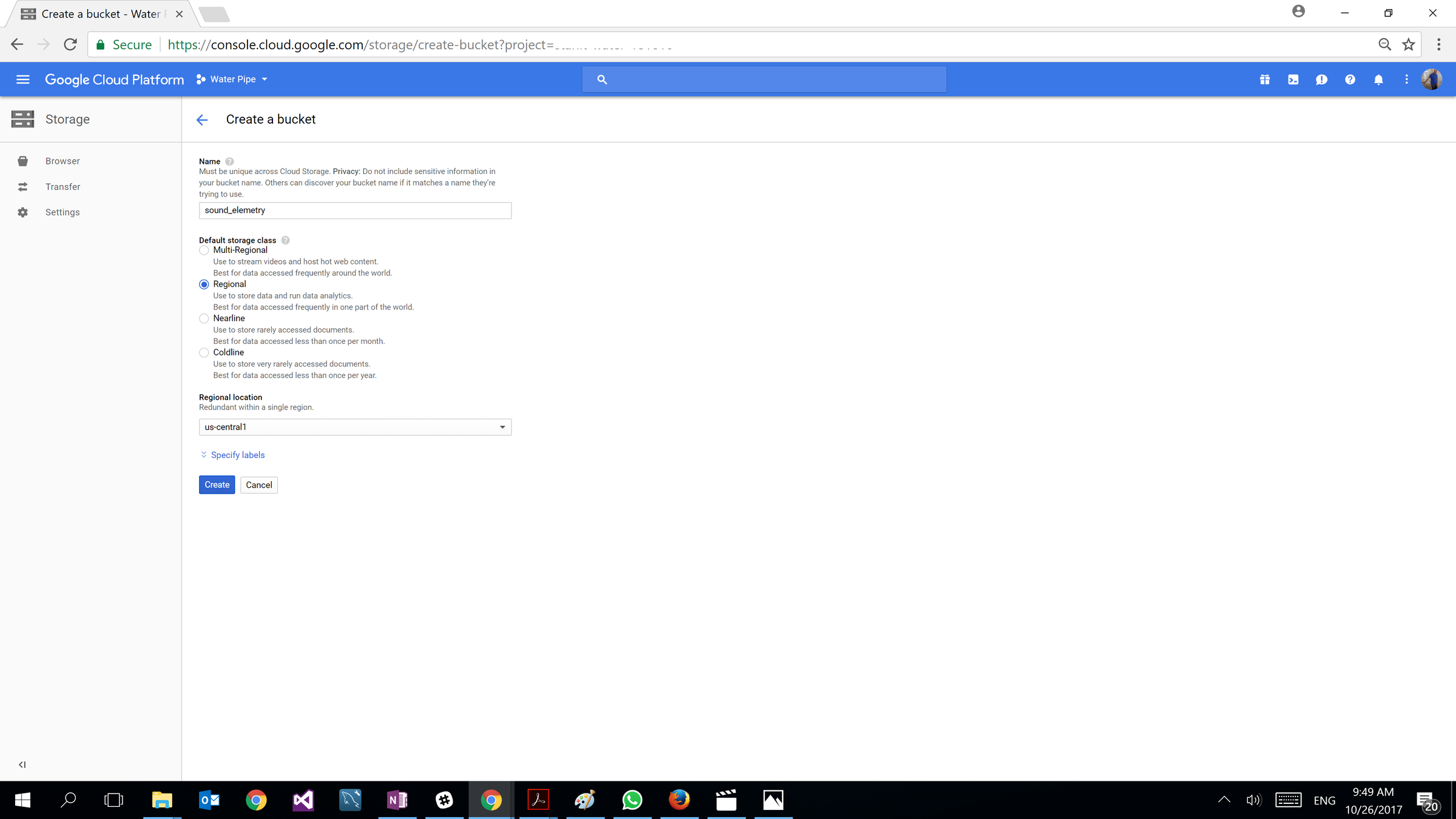Select the Coldline storage class
The image size is (1456, 819).
pos(204,352)
